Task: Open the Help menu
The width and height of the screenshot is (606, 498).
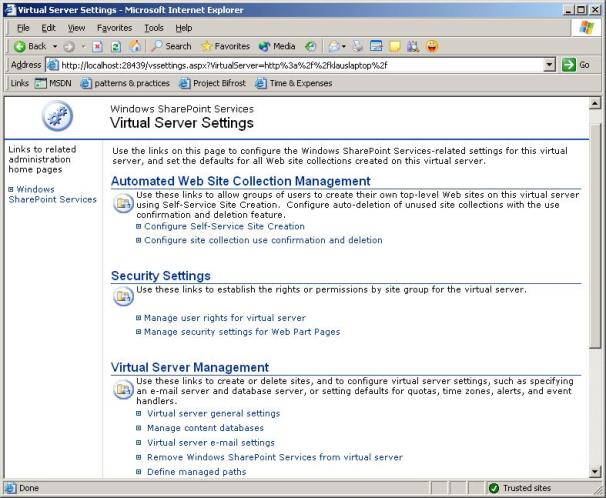Action: (x=184, y=28)
